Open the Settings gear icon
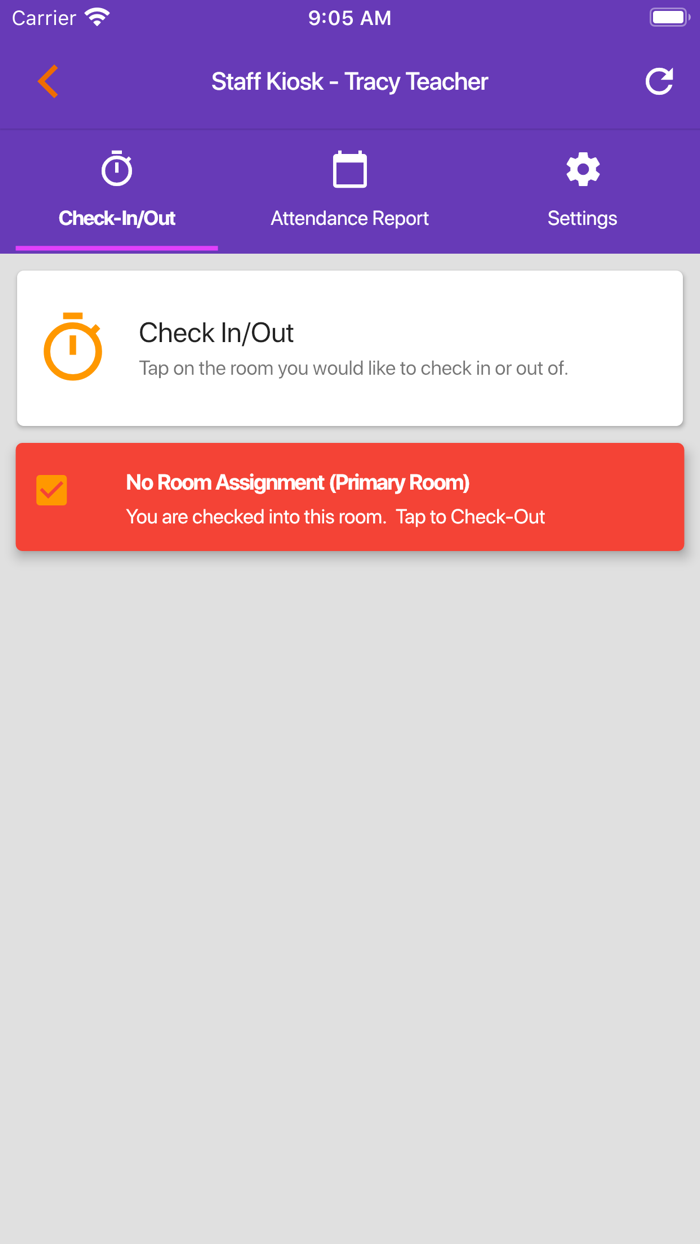The width and height of the screenshot is (700, 1244). pos(583,169)
